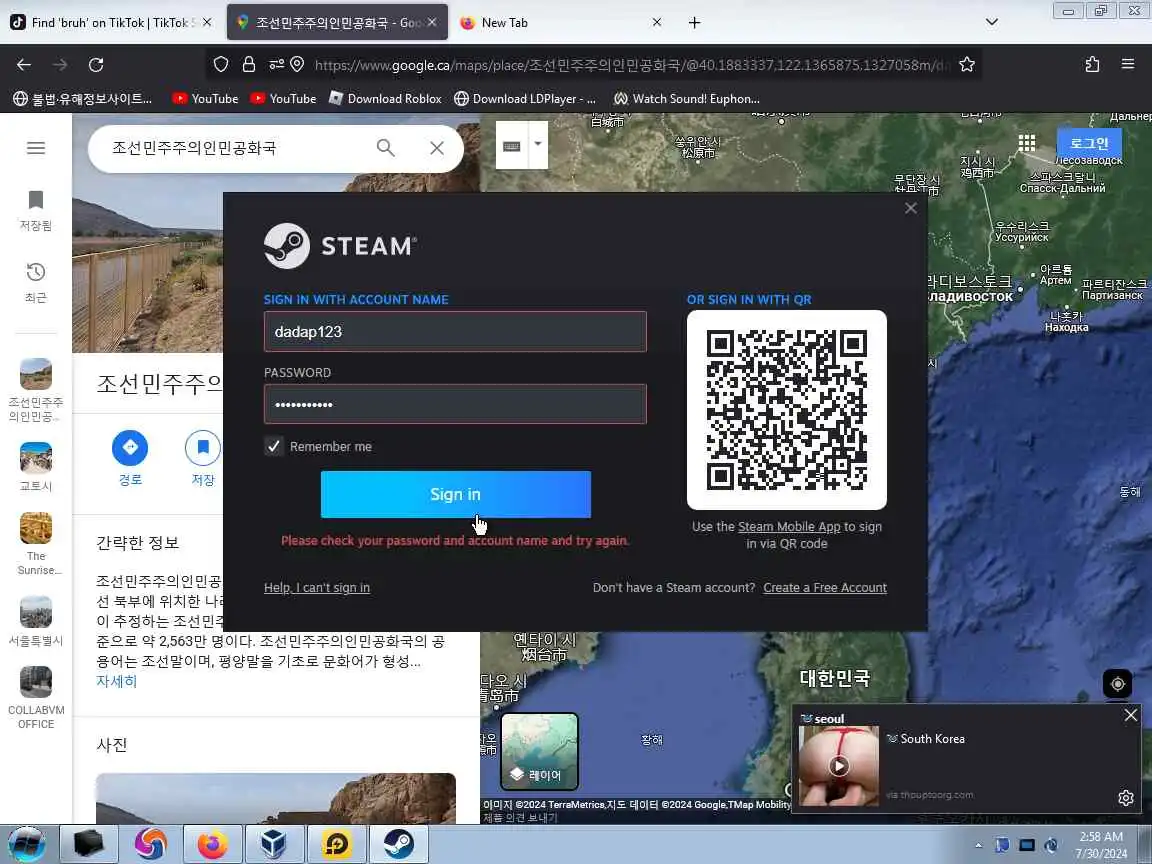
Task: Click the Steam account name field
Action: point(455,331)
